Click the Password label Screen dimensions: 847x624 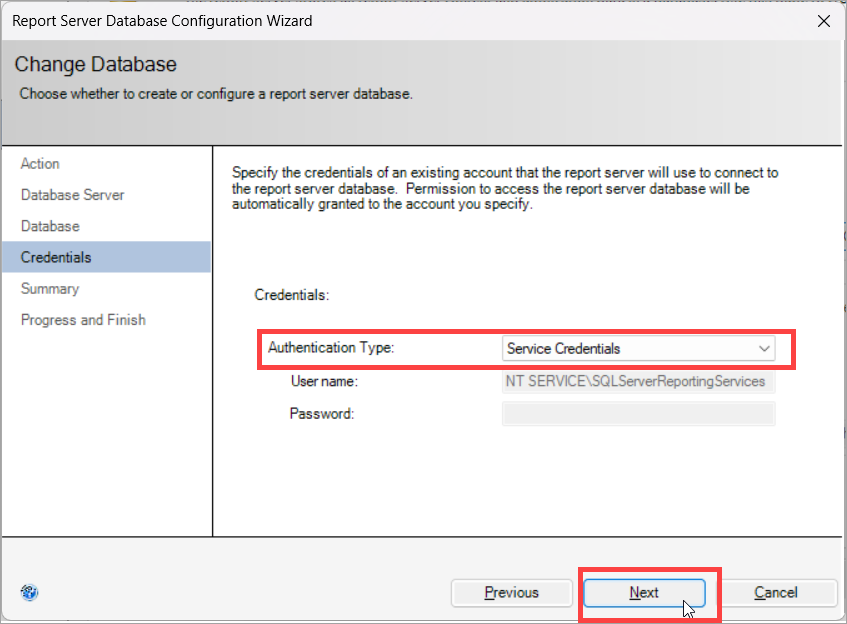322,414
